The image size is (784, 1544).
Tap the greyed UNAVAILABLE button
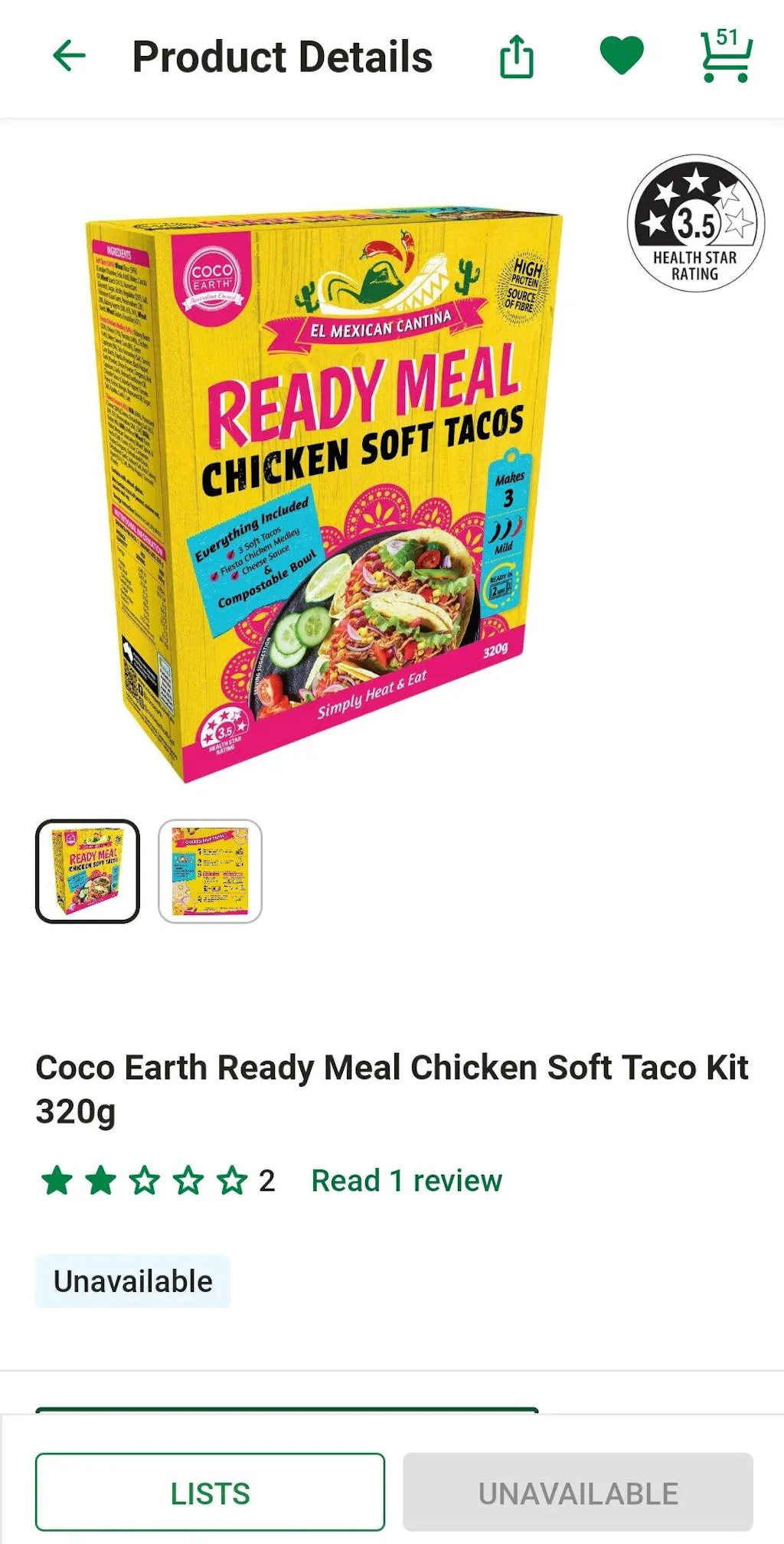point(578,1492)
